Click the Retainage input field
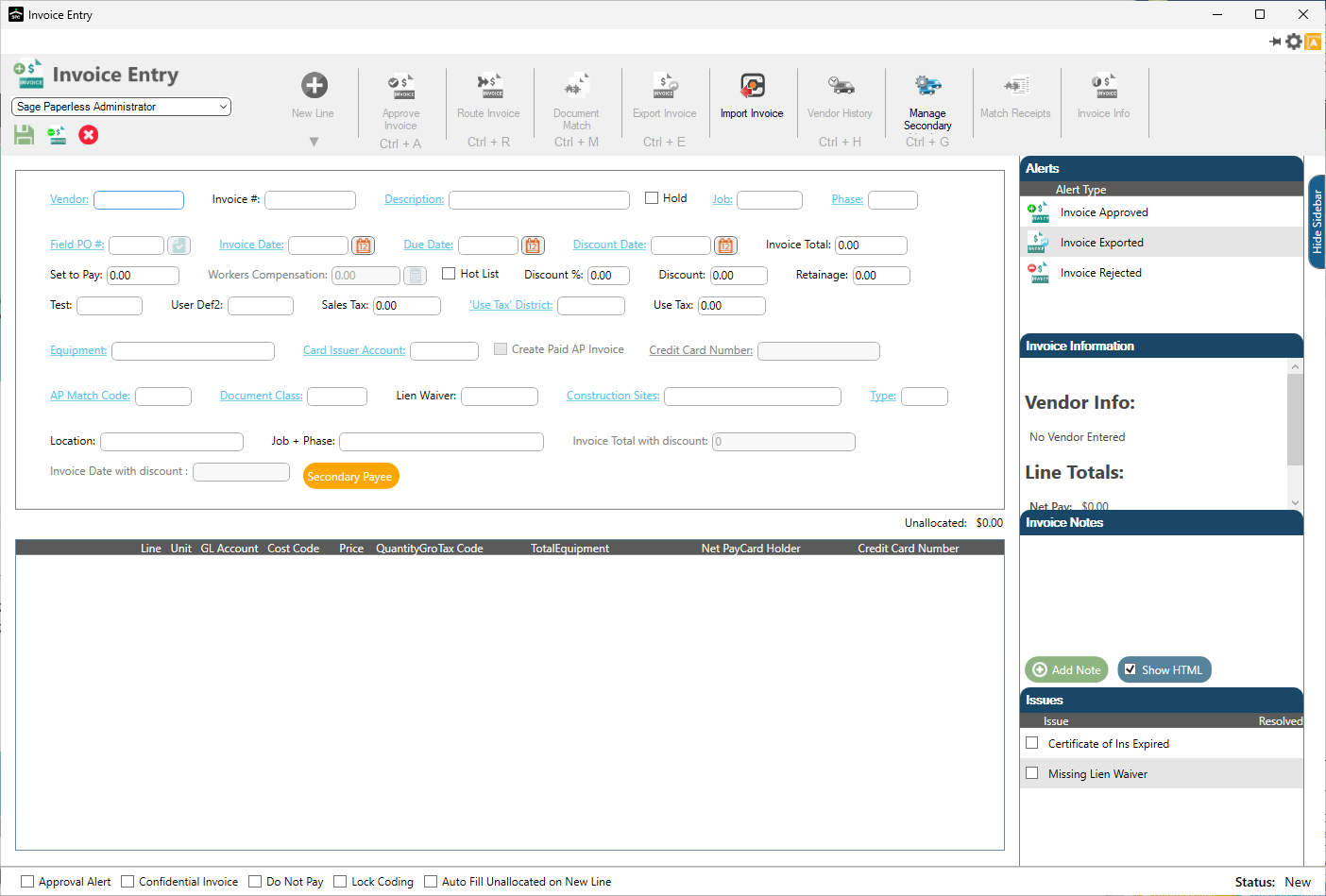This screenshot has height=896, width=1326. 881,276
